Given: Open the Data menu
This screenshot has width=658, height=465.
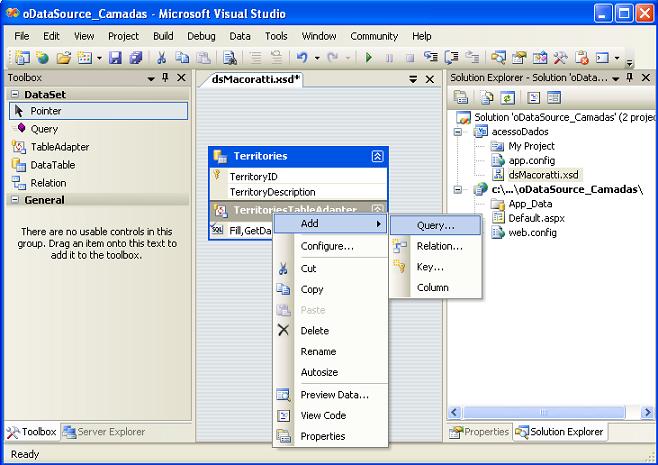Looking at the screenshot, I should point(240,36).
